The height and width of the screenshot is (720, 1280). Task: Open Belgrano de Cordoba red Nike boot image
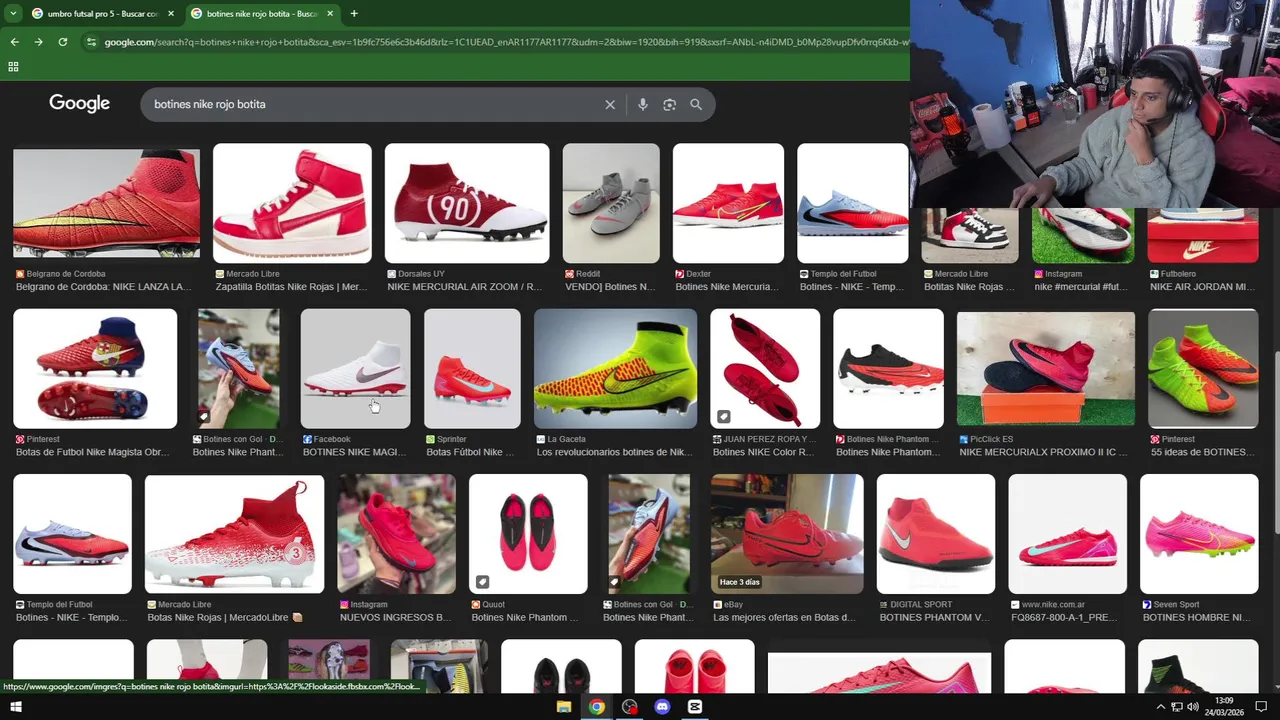[106, 203]
